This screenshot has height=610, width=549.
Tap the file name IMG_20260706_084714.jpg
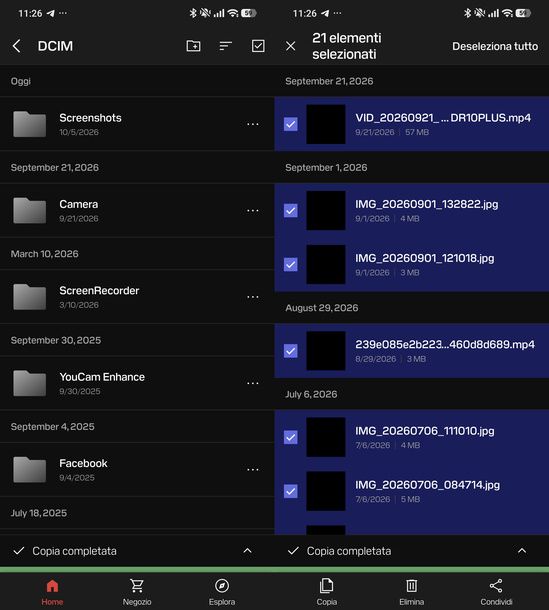427,485
